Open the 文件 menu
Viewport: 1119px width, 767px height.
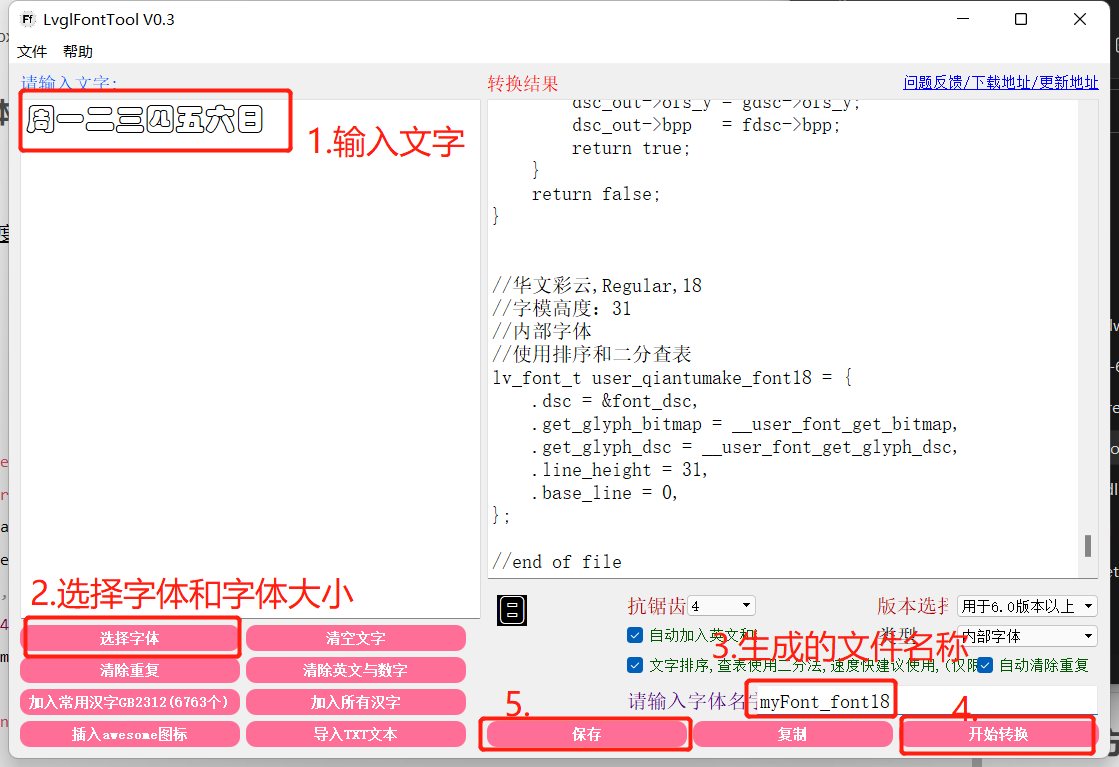[x=32, y=51]
